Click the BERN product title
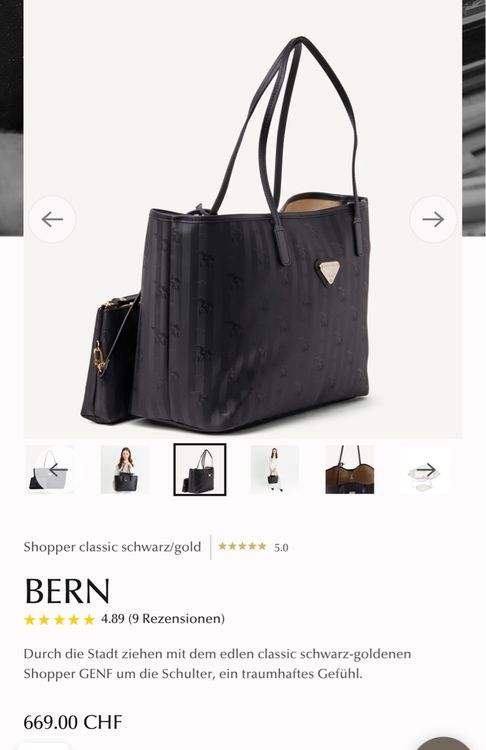The width and height of the screenshot is (486, 750). click(67, 591)
